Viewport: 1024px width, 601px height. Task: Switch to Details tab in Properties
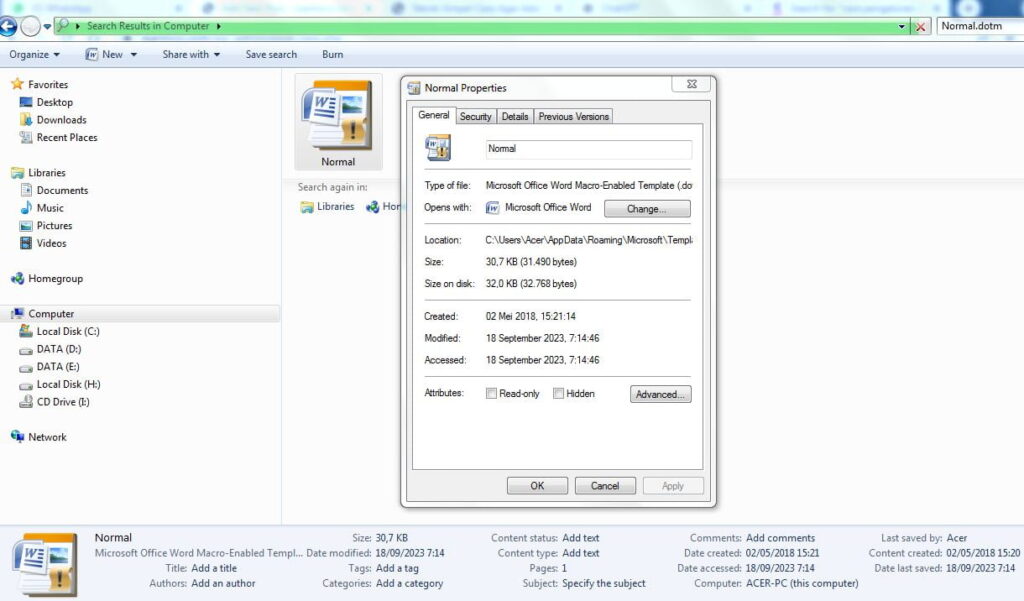pyautogui.click(x=515, y=116)
